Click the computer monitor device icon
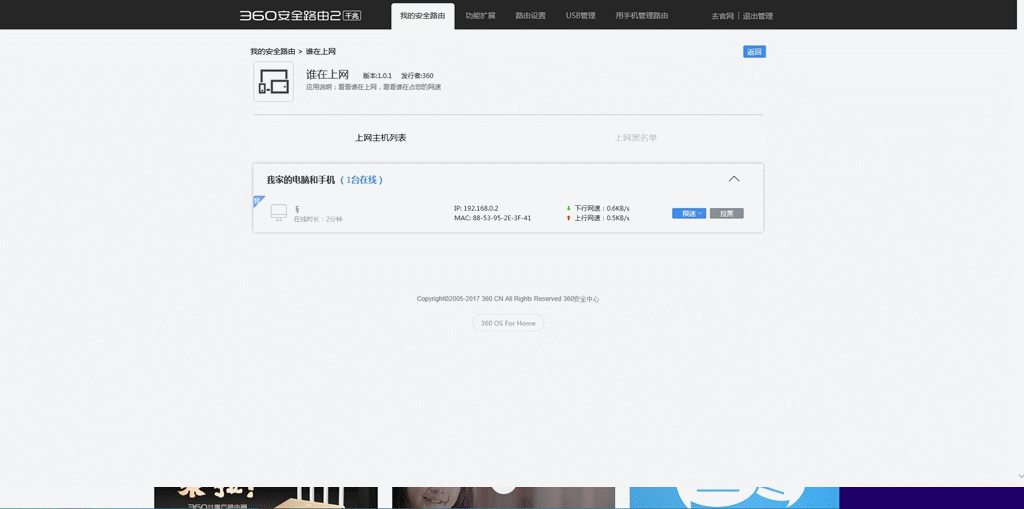Viewport: 1024px width, 509px height. tap(278, 212)
